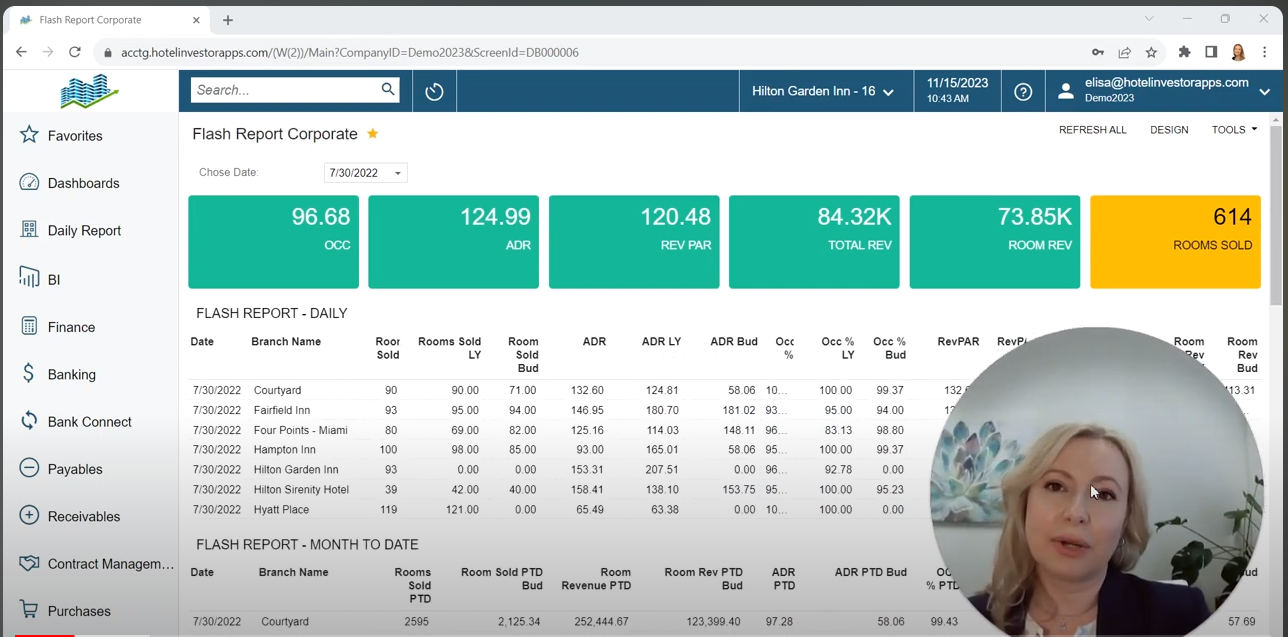Click the vertical scrollbar of the dashboard

(x=1275, y=215)
